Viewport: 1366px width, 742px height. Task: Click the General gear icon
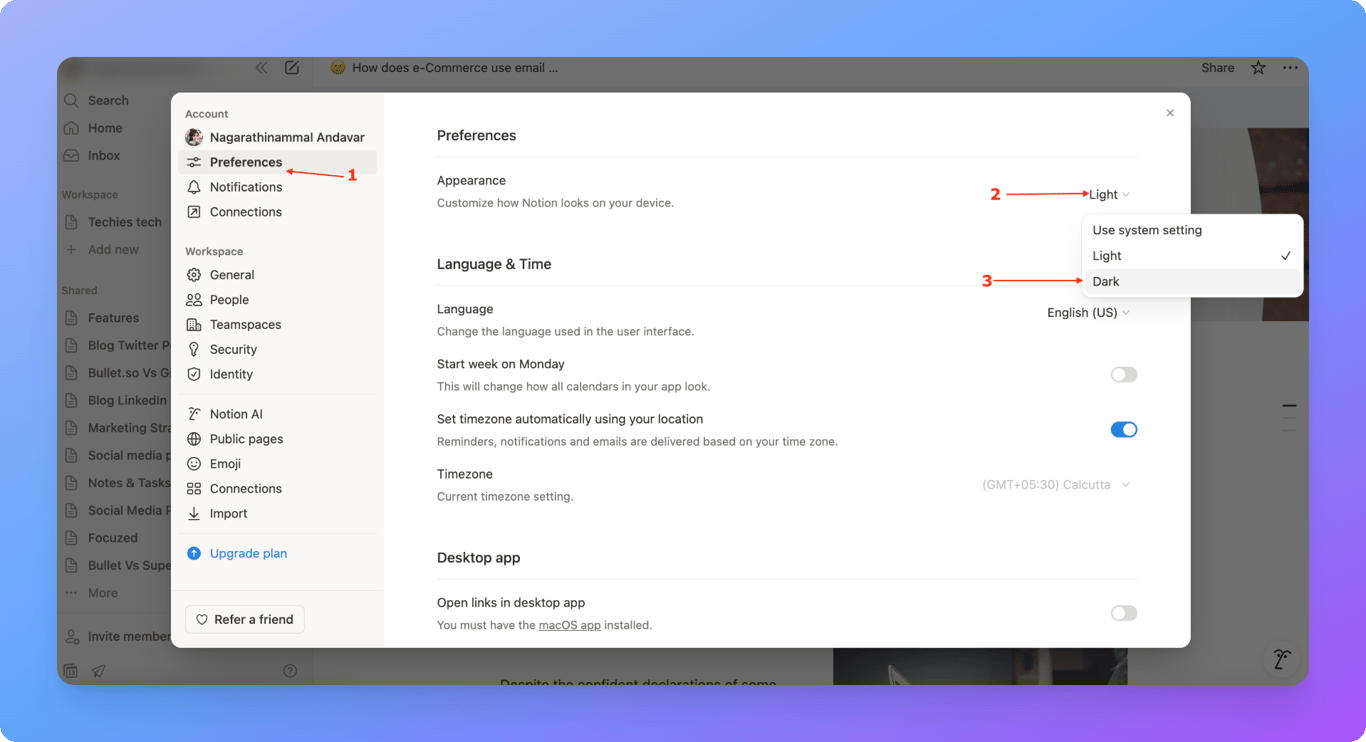point(194,275)
